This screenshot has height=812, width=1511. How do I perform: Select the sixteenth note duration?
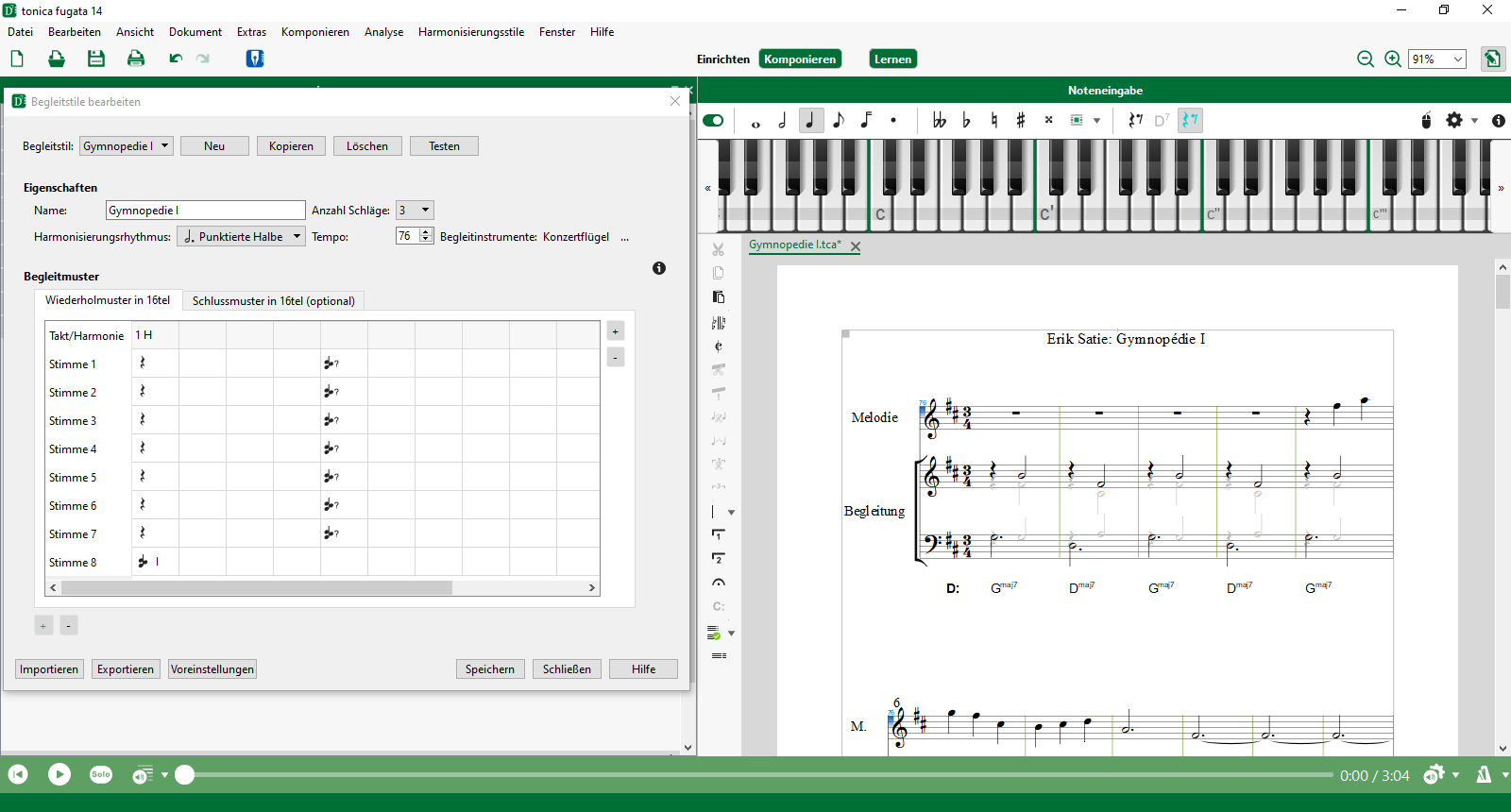(866, 120)
